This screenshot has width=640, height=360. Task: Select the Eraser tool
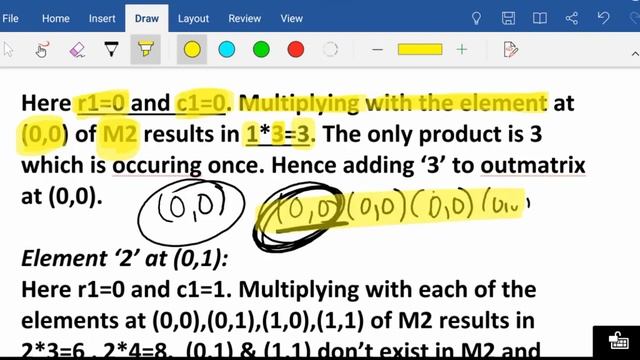pyautogui.click(x=77, y=49)
